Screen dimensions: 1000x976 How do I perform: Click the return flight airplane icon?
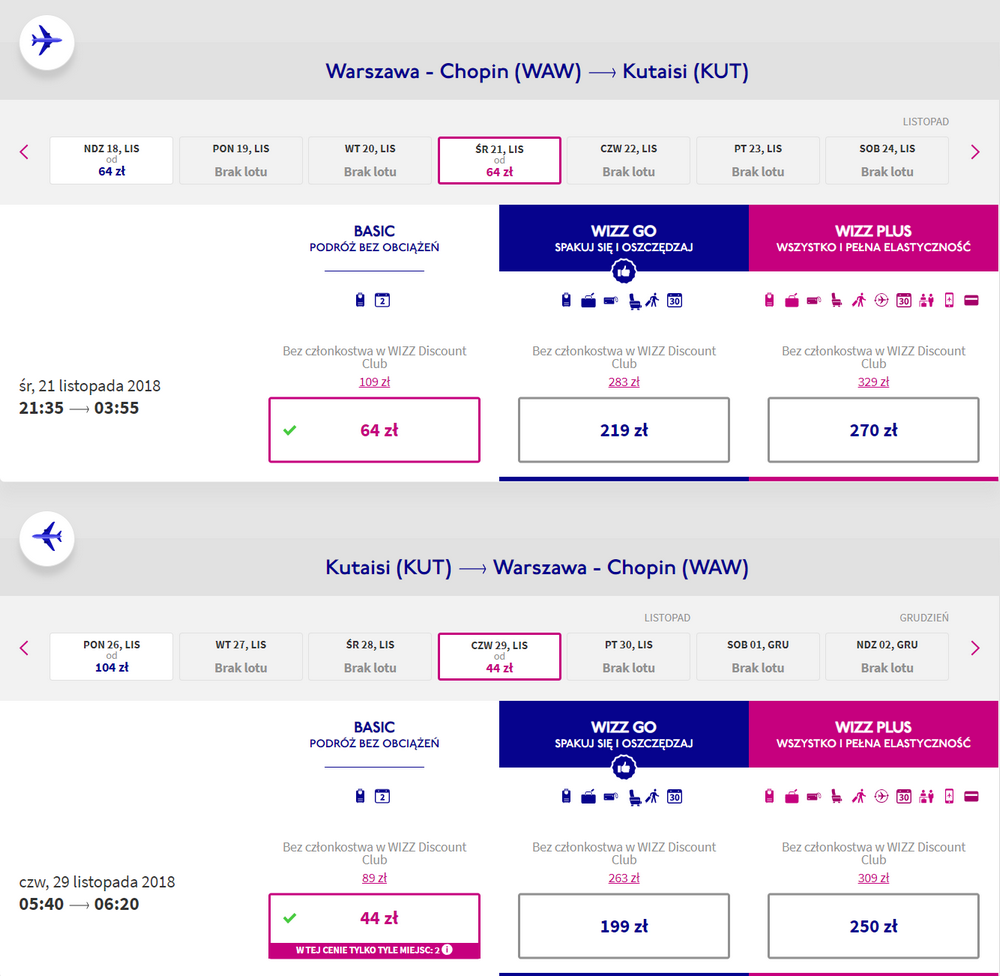47,538
